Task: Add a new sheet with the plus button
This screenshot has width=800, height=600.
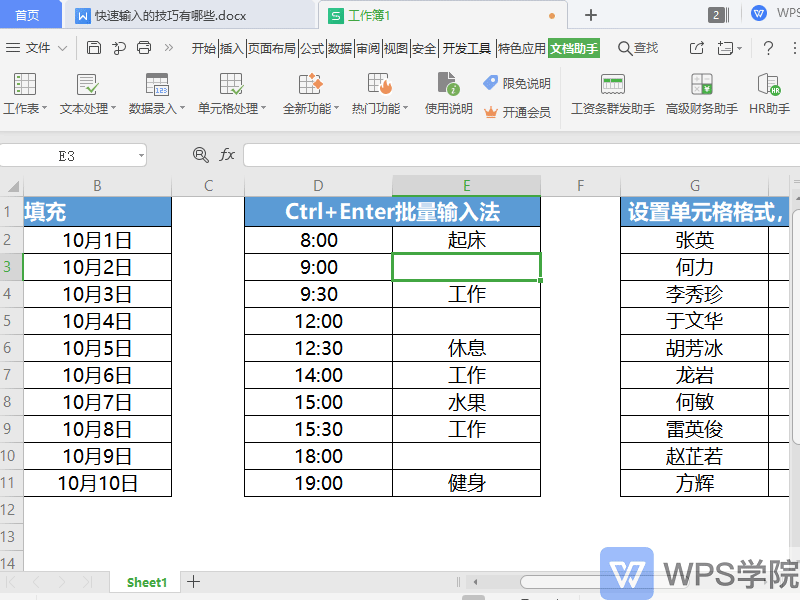Action: 193,581
